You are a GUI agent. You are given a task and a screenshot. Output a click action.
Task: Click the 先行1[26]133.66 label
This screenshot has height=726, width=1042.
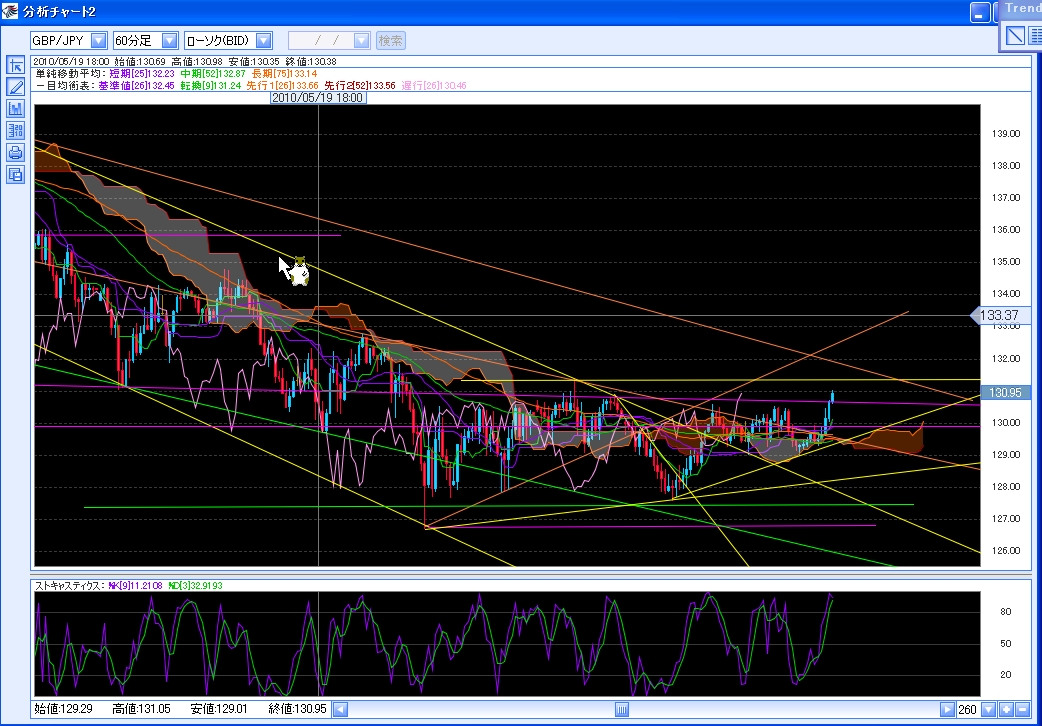pyautogui.click(x=282, y=86)
